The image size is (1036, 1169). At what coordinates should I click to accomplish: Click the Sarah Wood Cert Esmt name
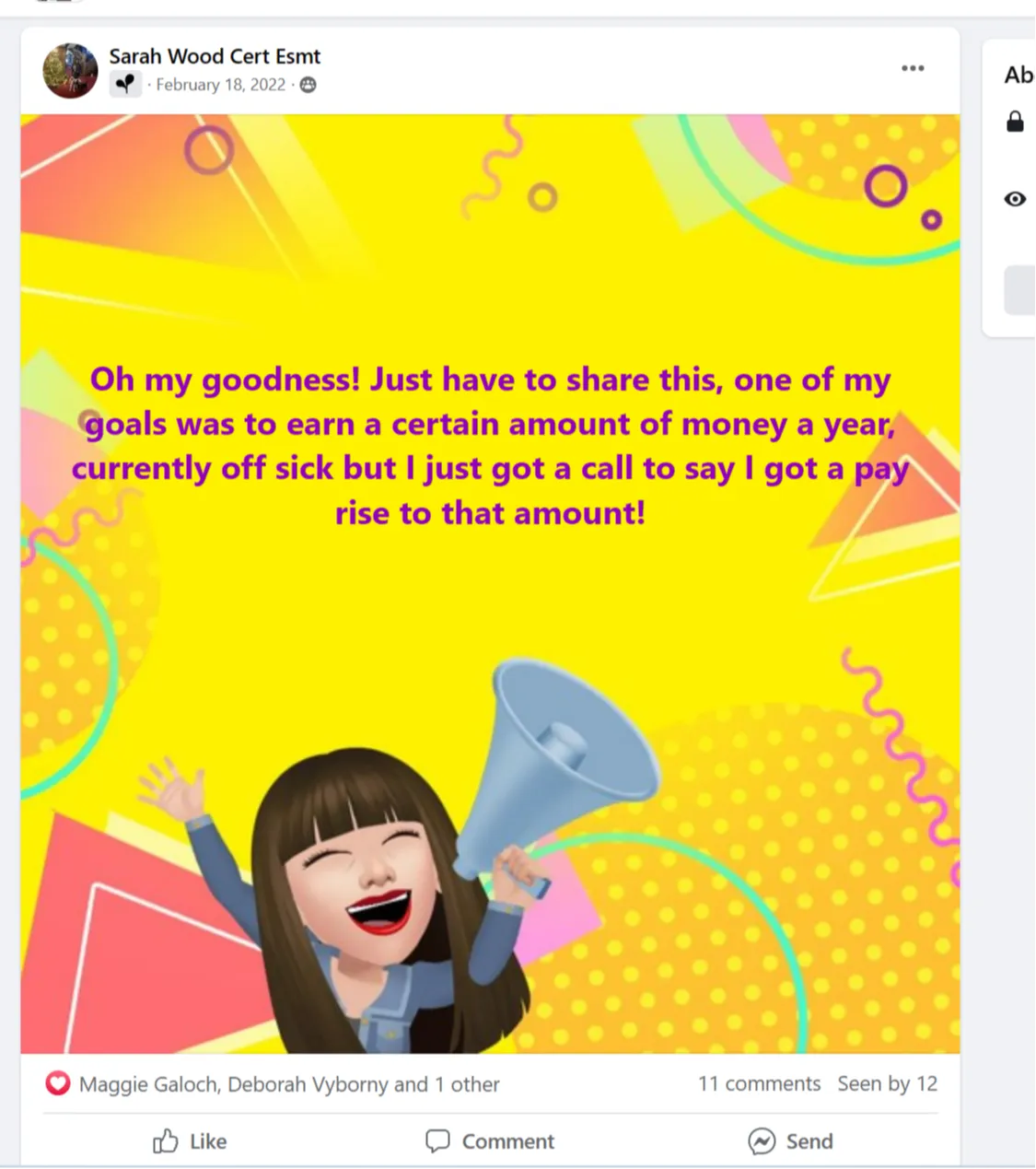click(x=215, y=56)
